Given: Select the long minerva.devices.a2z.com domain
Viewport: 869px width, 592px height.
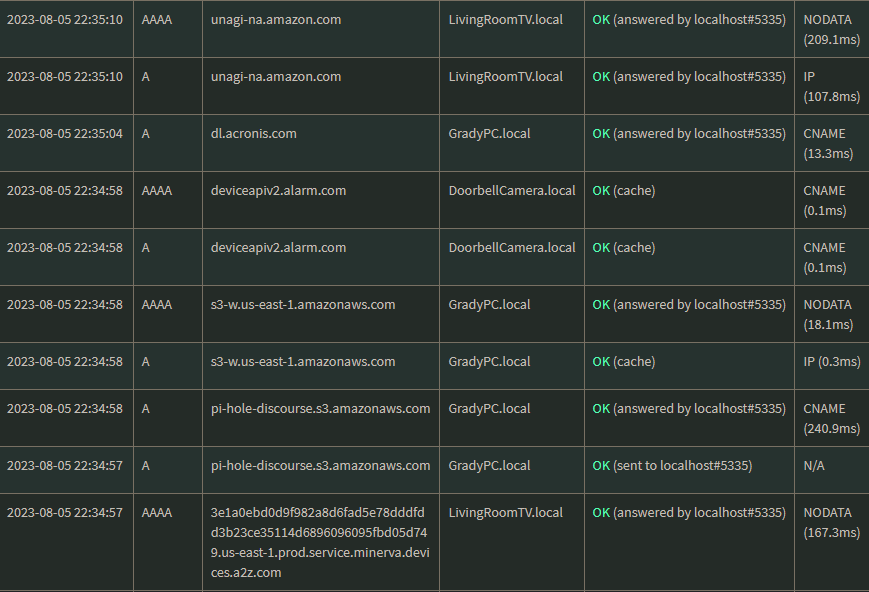Looking at the screenshot, I should [320, 543].
